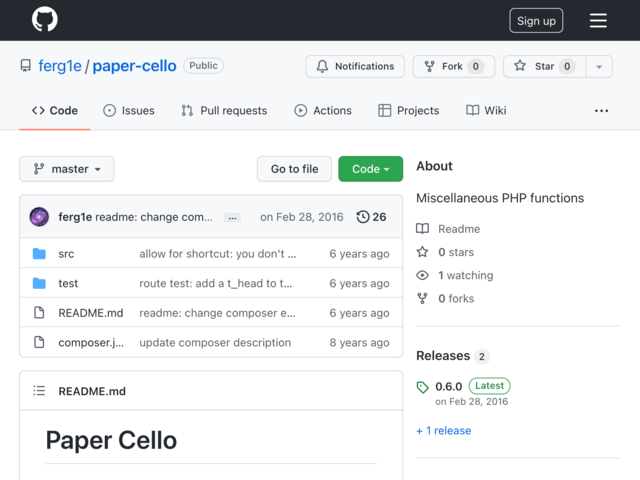Open the Projects tab
Image resolution: width=640 pixels, height=480 pixels.
(x=409, y=111)
